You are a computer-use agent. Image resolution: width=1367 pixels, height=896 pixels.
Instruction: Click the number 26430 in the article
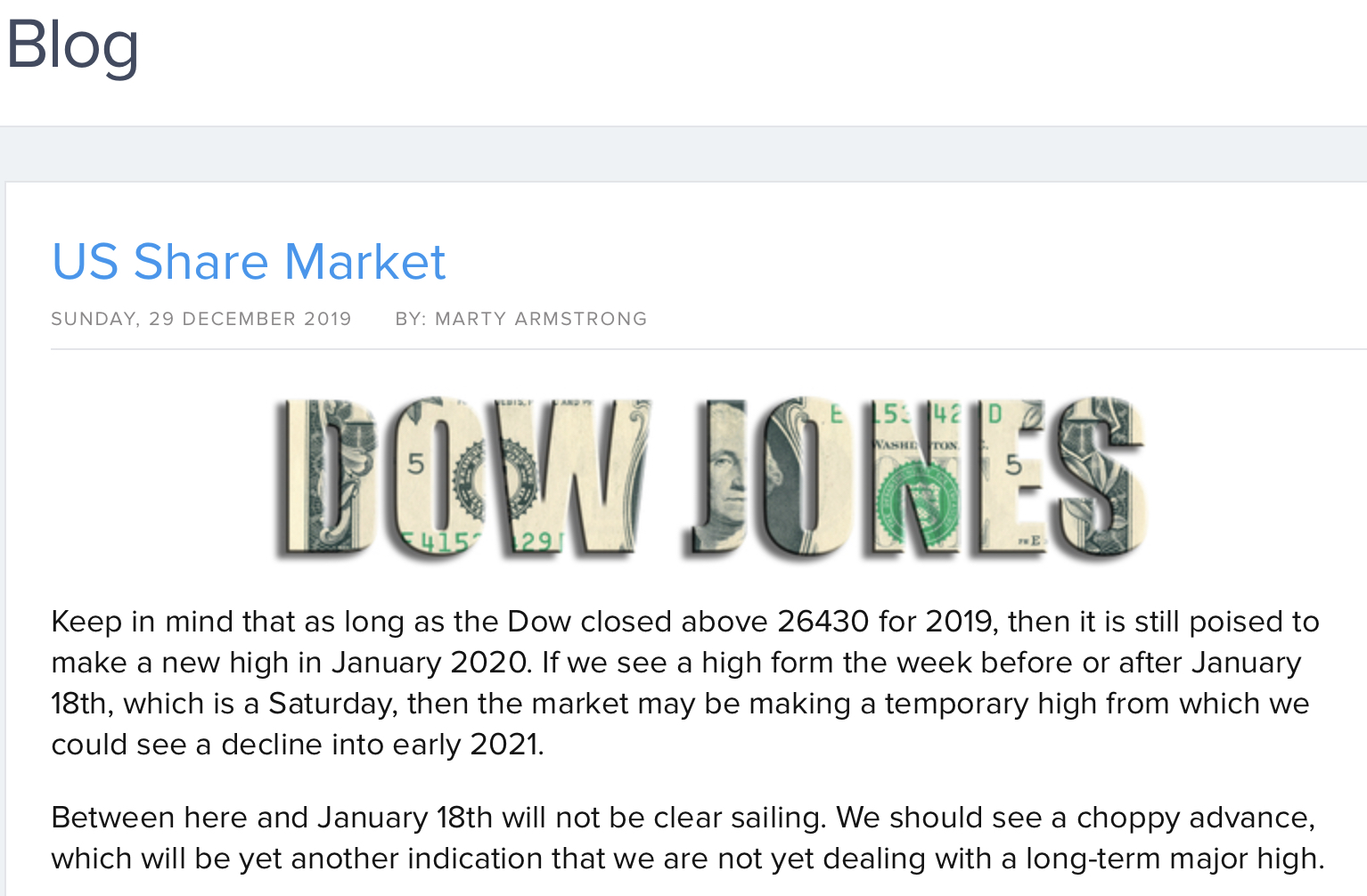[x=823, y=622]
